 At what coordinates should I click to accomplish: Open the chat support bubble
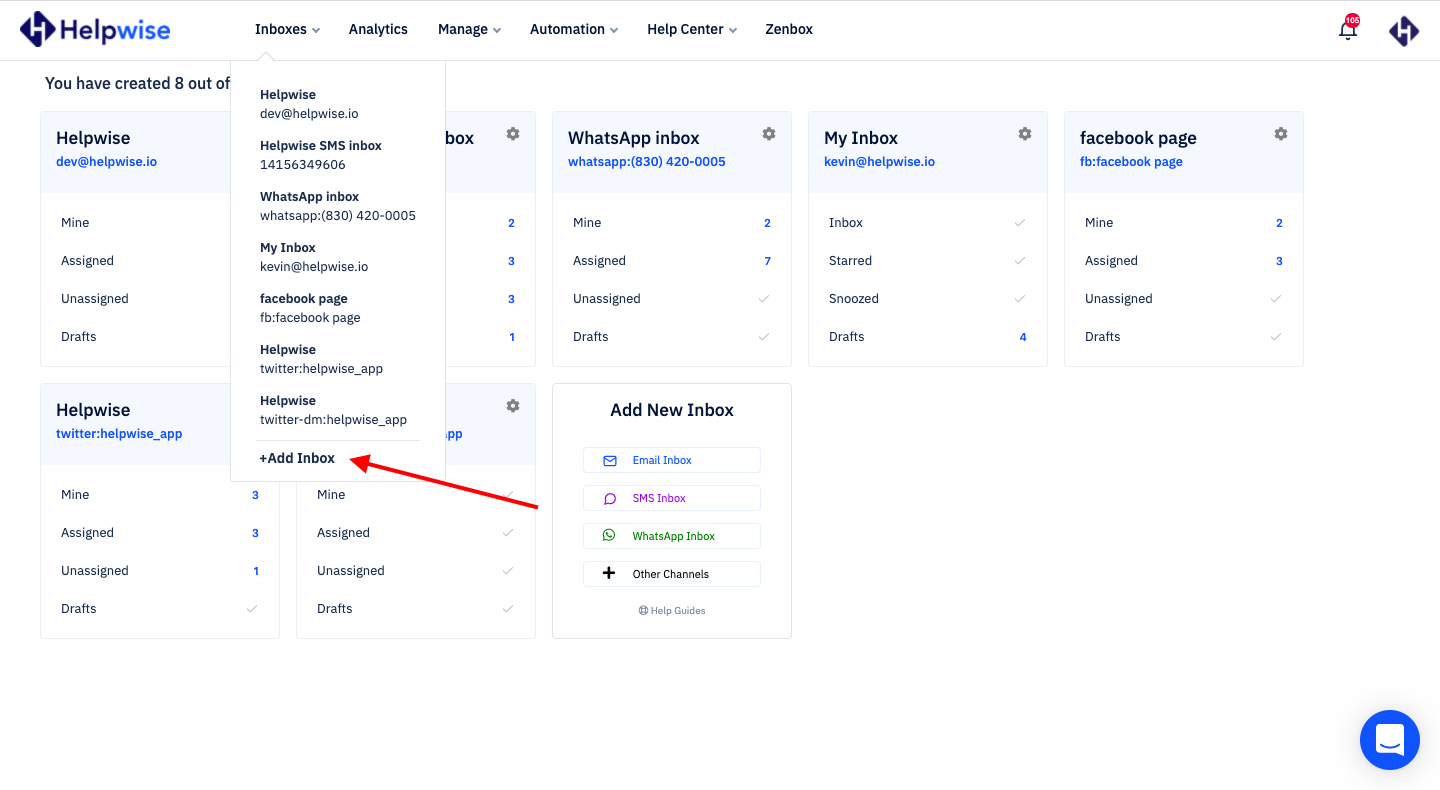[1390, 740]
